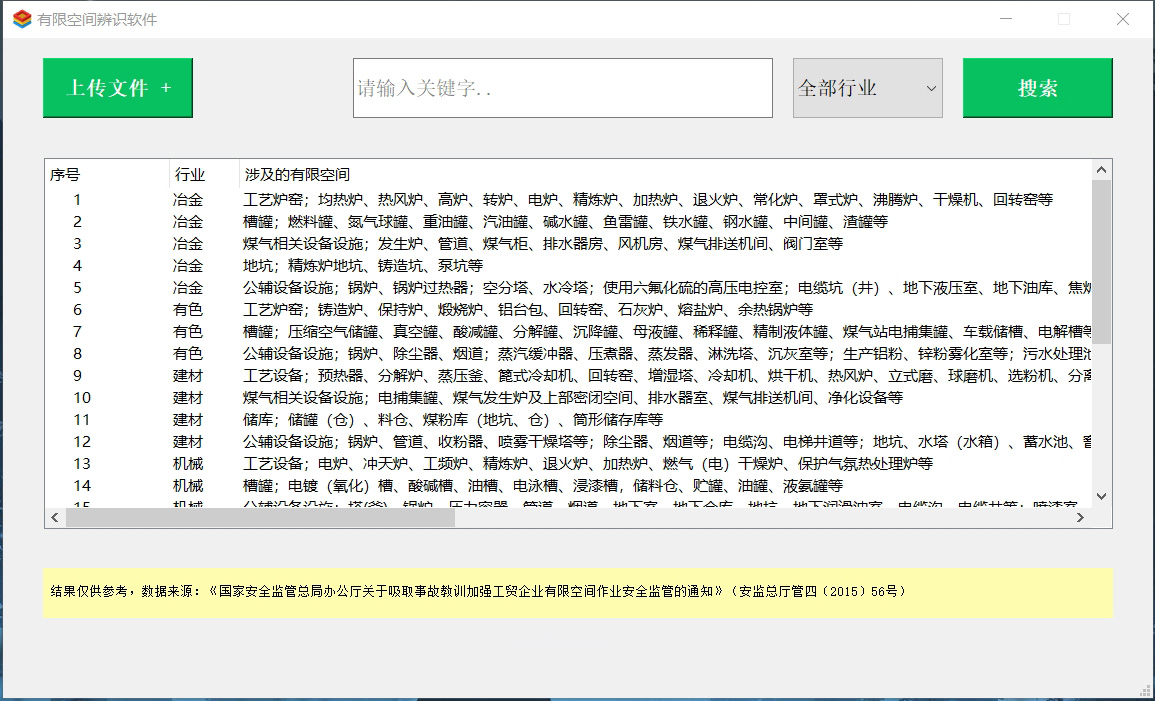
Task: Click the app logo icon in the title bar
Action: click(x=19, y=18)
